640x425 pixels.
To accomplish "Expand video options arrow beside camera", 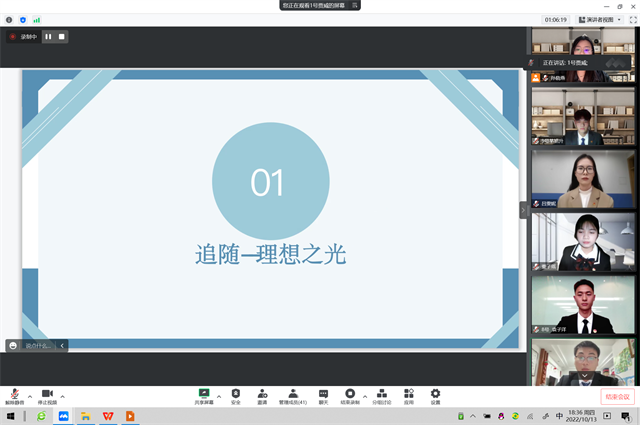I will pos(63,396).
